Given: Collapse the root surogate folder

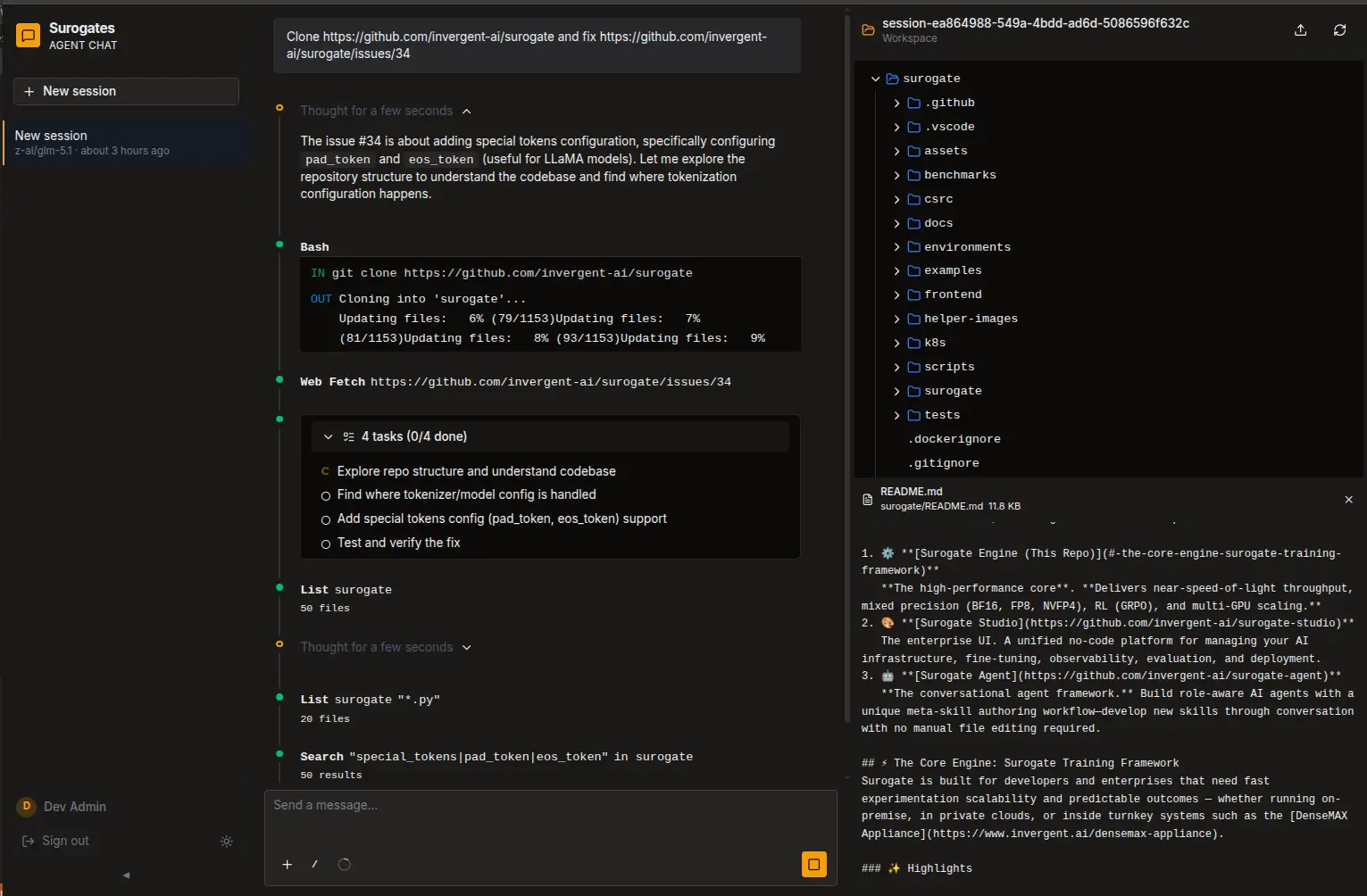Looking at the screenshot, I should point(876,79).
